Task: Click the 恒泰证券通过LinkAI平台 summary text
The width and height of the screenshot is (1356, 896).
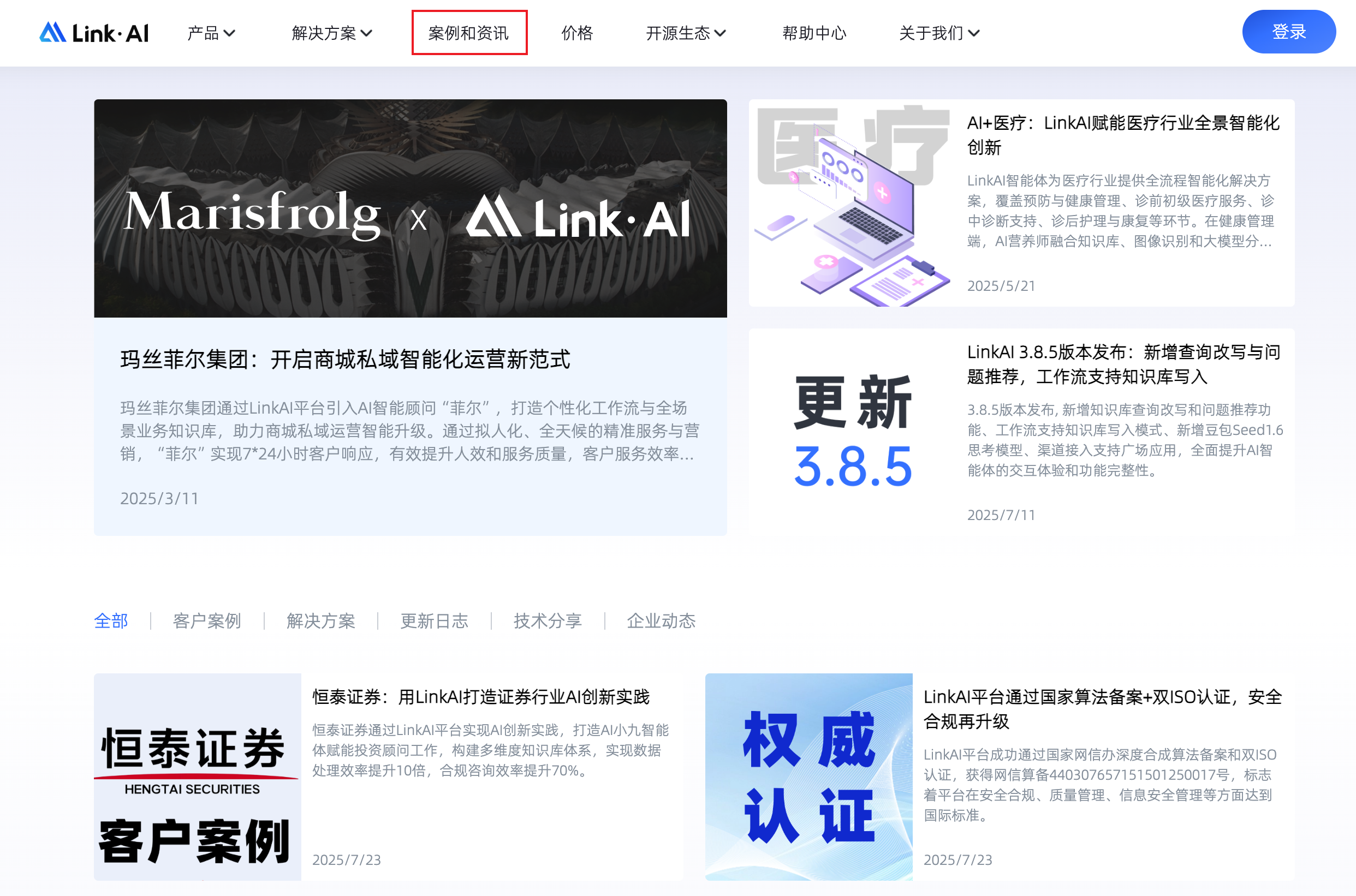Action: point(491,750)
